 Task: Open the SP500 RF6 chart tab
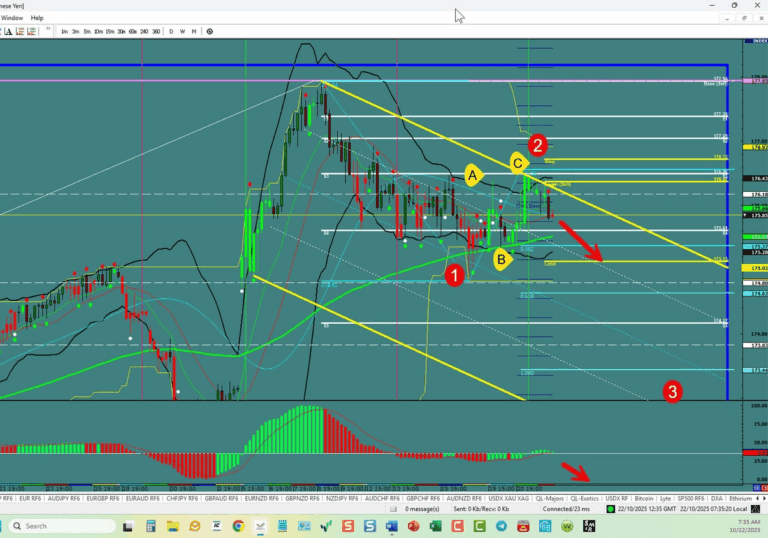[x=691, y=498]
